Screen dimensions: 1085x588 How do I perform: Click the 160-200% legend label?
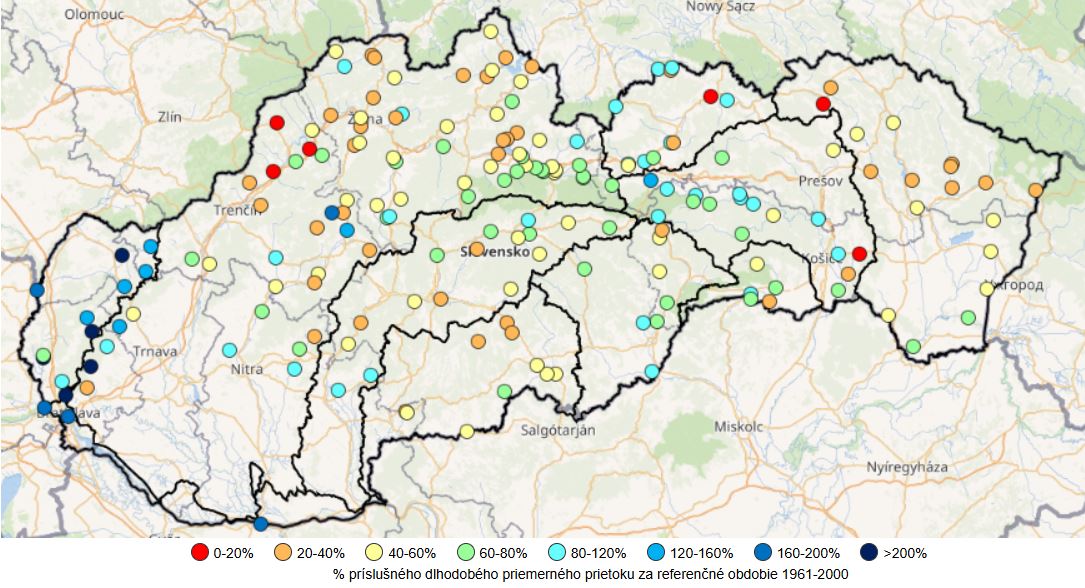(808, 553)
